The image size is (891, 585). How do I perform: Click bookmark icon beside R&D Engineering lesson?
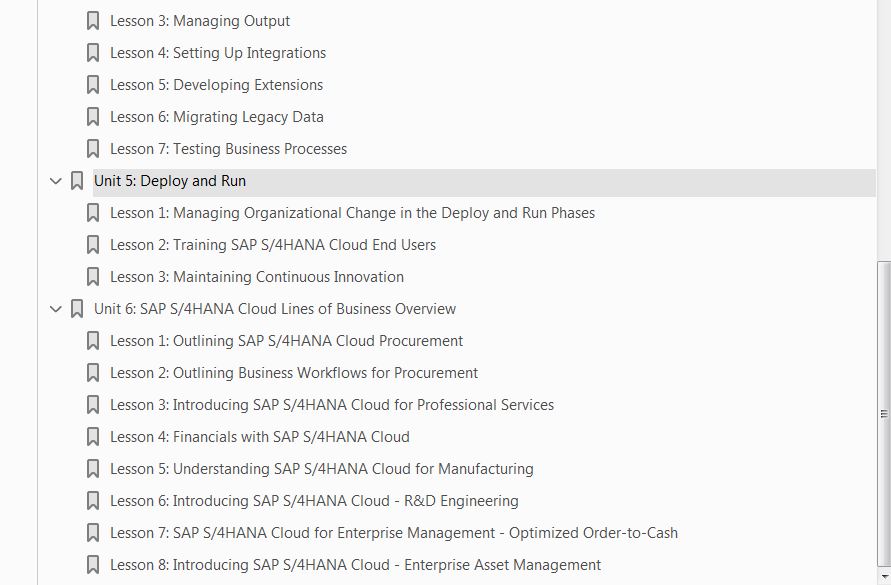pos(93,501)
